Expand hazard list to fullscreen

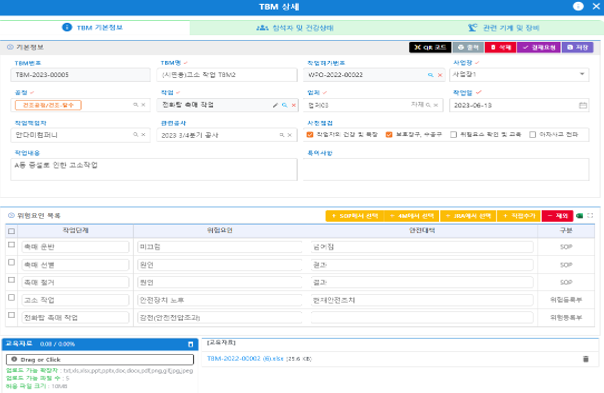(591, 216)
